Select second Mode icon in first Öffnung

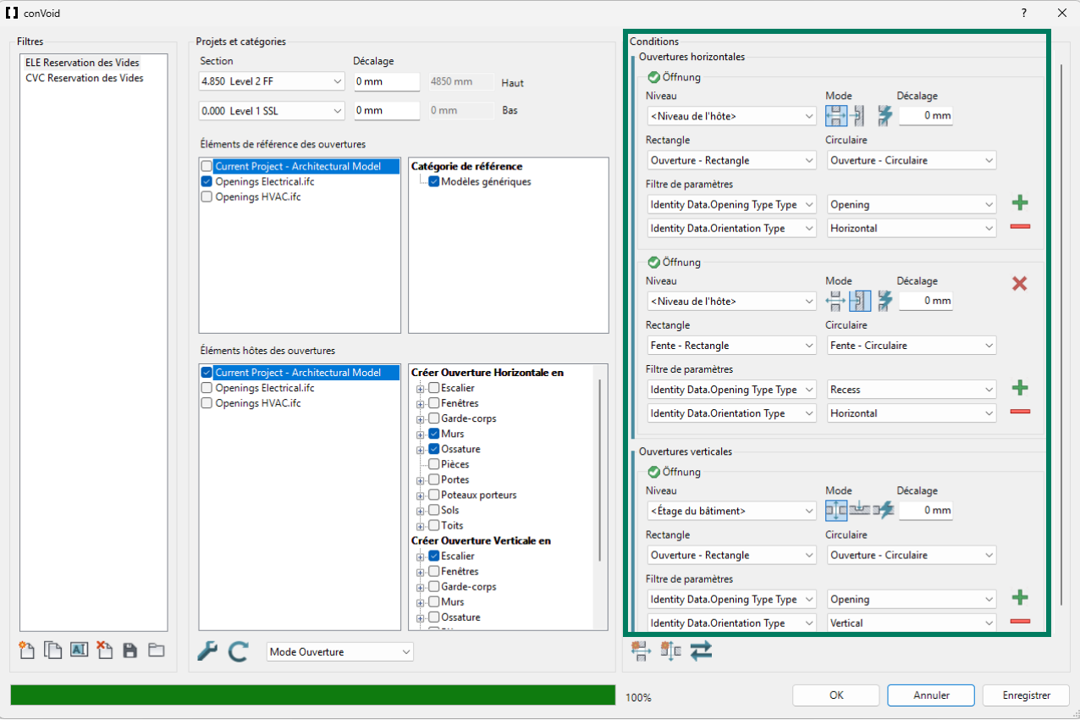[x=858, y=116]
